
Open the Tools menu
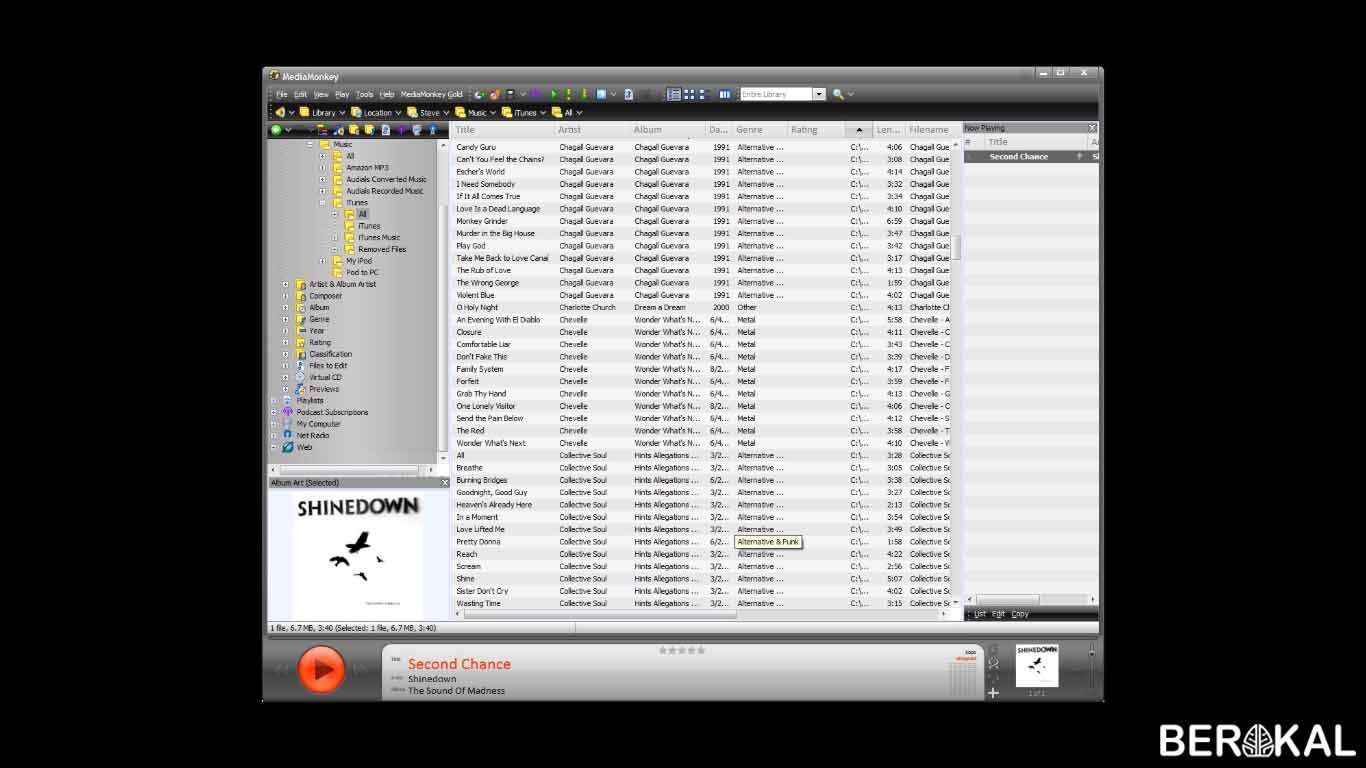point(365,94)
